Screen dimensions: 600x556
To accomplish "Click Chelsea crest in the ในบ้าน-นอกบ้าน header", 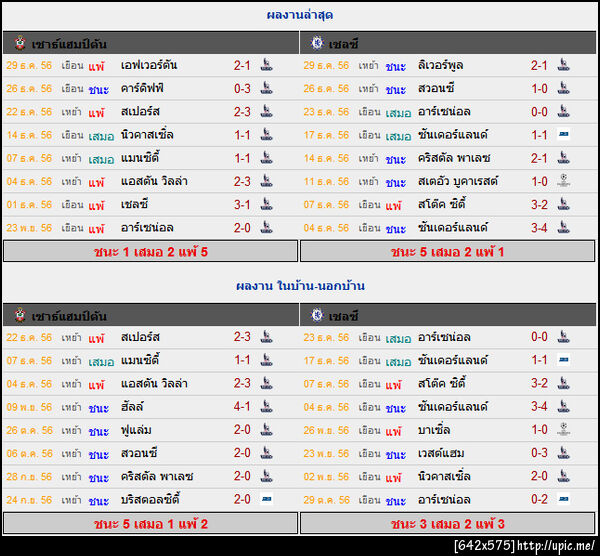I will [317, 315].
